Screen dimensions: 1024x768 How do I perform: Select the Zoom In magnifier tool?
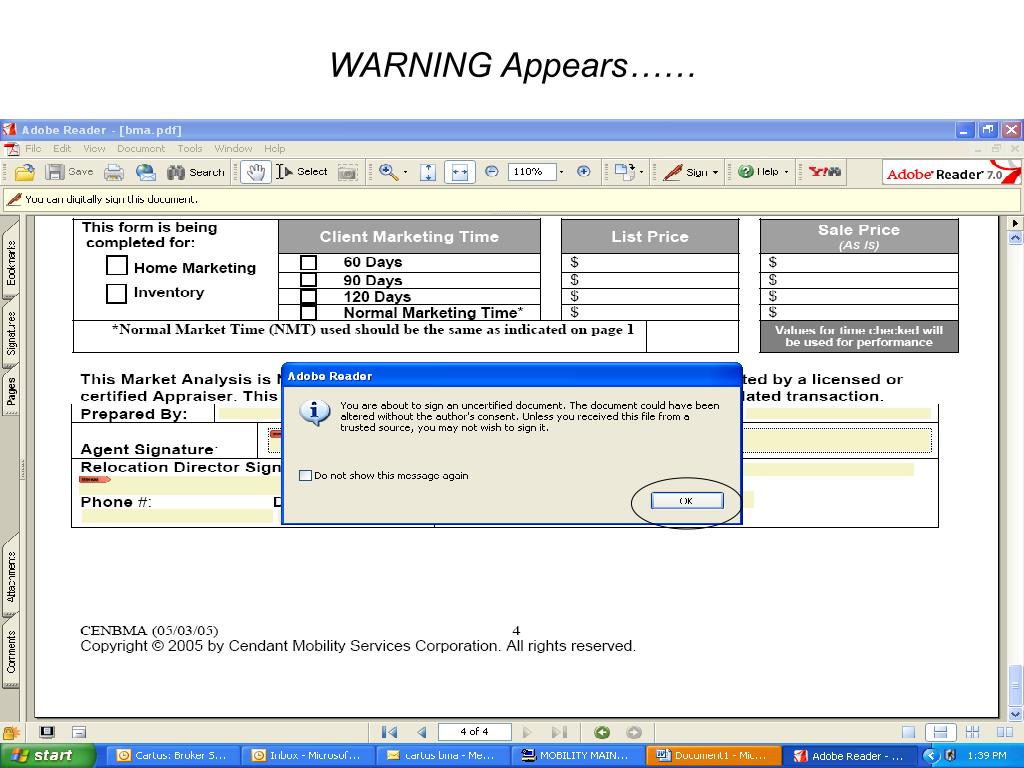(x=388, y=172)
